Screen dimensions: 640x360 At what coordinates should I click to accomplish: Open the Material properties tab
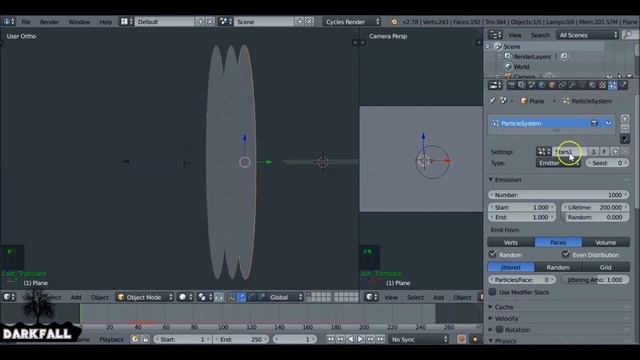pos(592,85)
